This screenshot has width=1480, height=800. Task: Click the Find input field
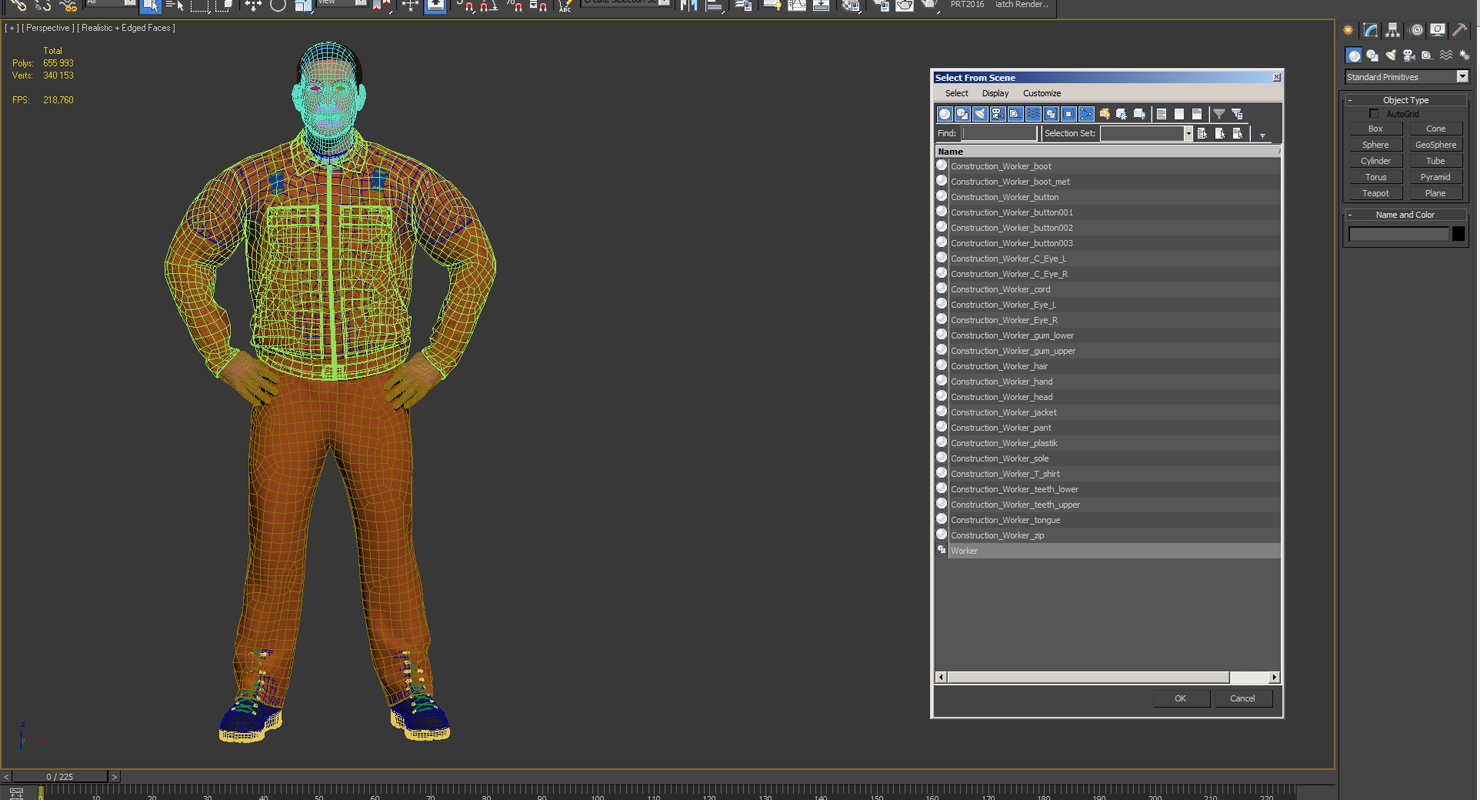click(999, 133)
